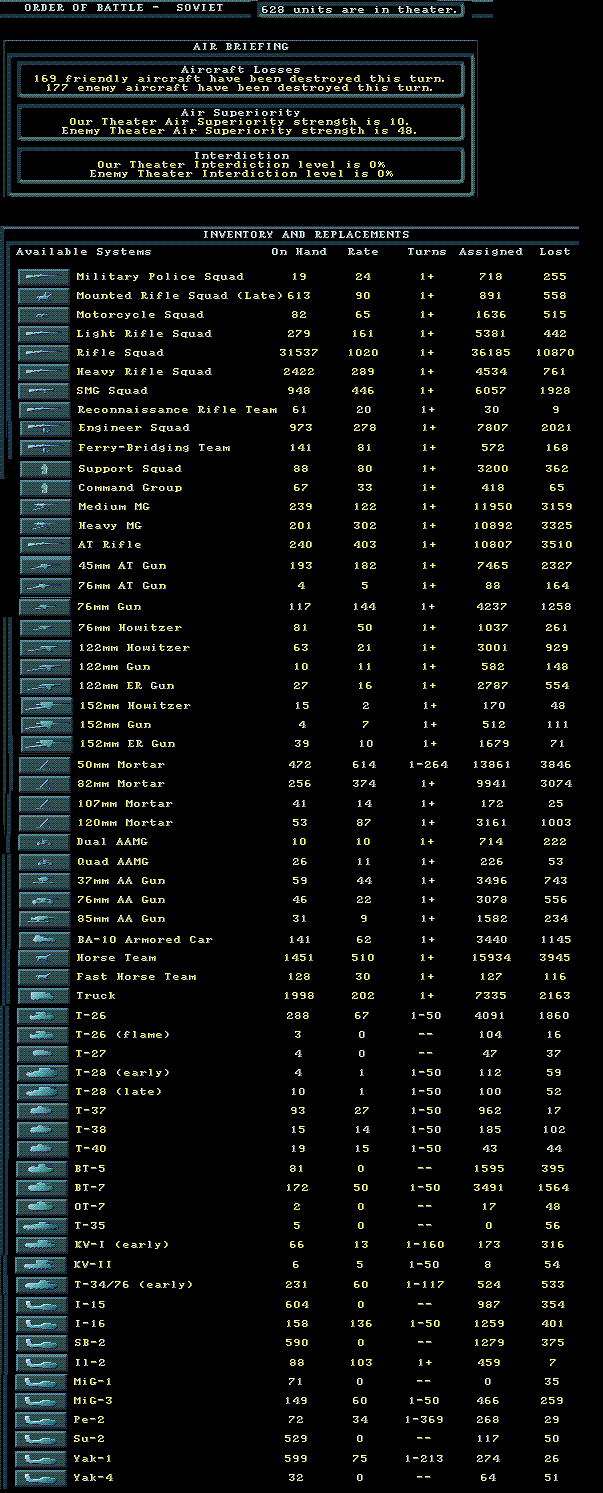Image resolution: width=603 pixels, height=1493 pixels.
Task: Select the T-34/76 (early) icon
Action: click(x=44, y=1285)
